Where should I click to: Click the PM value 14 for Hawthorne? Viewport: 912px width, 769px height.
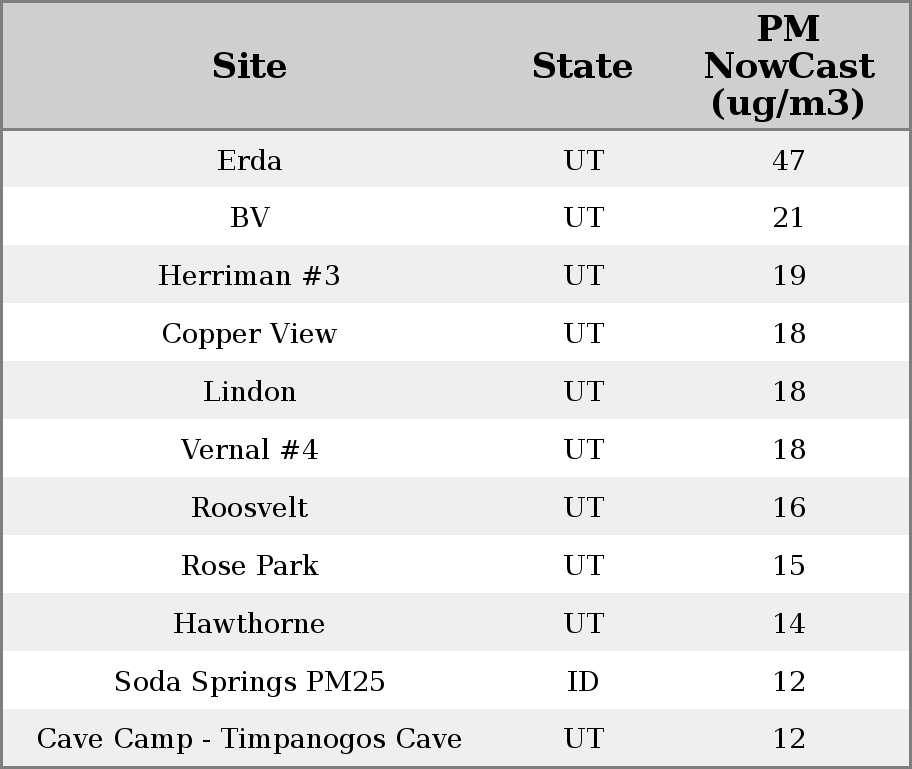point(788,624)
